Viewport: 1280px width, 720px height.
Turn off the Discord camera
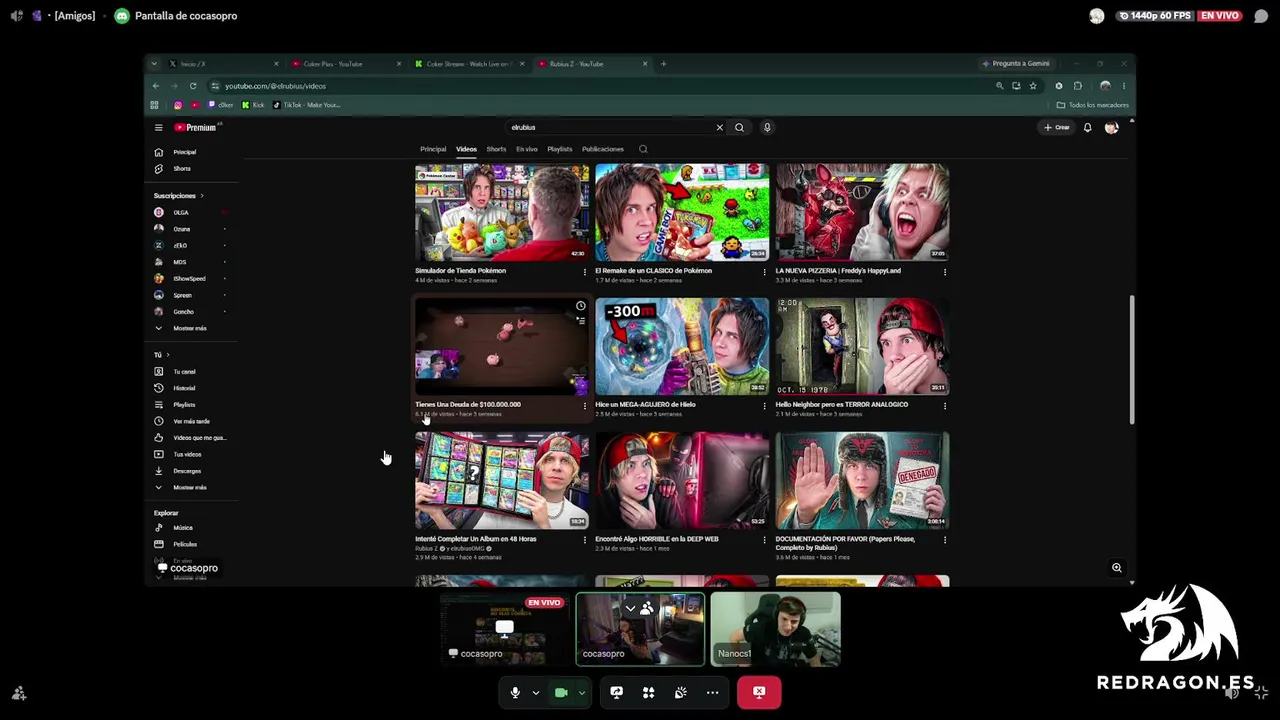561,692
